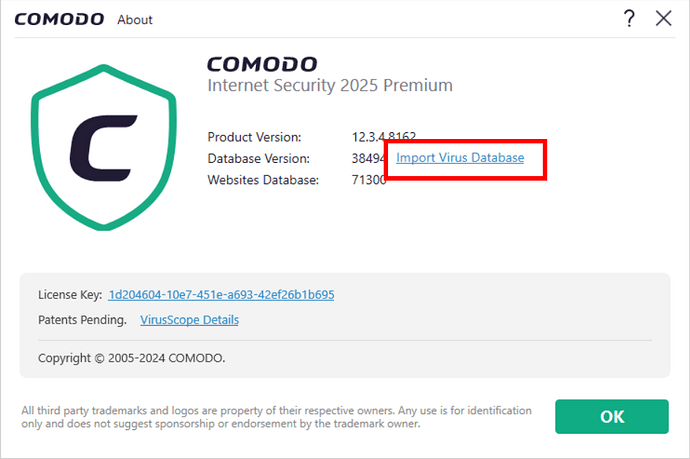The width and height of the screenshot is (690, 459).
Task: Click the COMODO logo in title bar
Action: (x=57, y=19)
